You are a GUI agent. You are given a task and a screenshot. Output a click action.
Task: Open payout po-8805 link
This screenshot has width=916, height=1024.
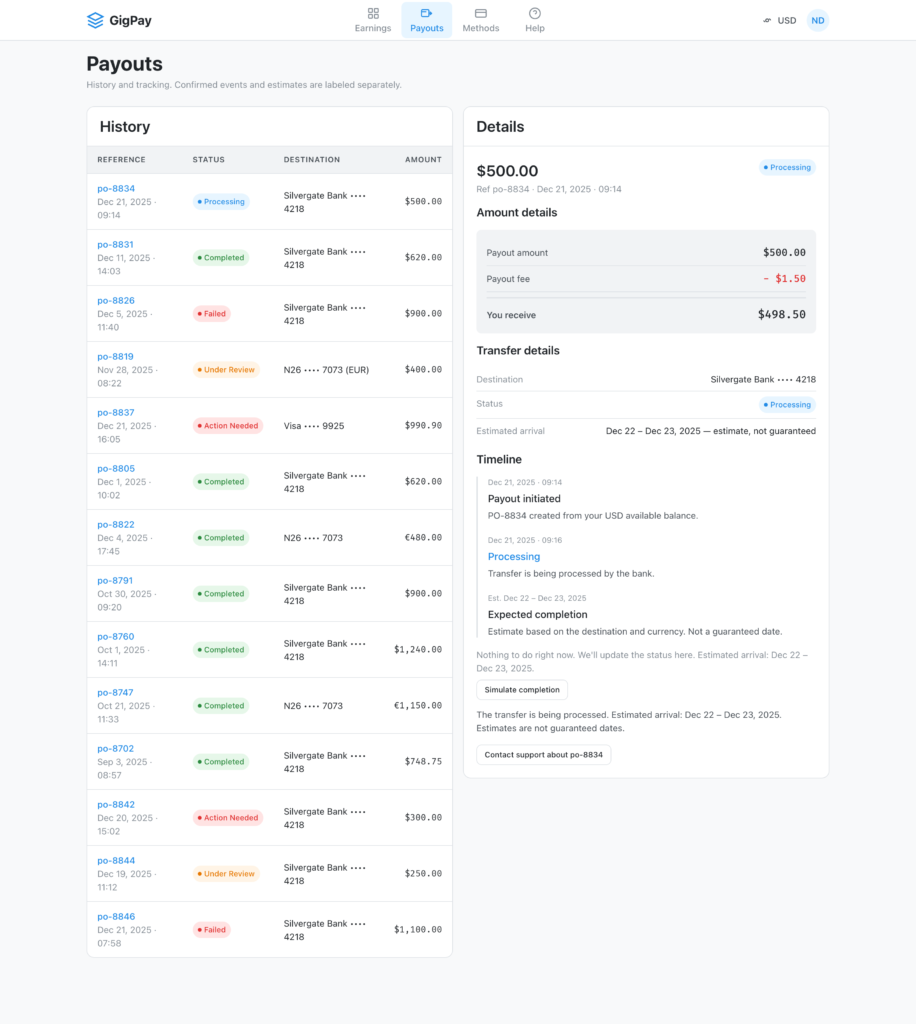click(116, 469)
